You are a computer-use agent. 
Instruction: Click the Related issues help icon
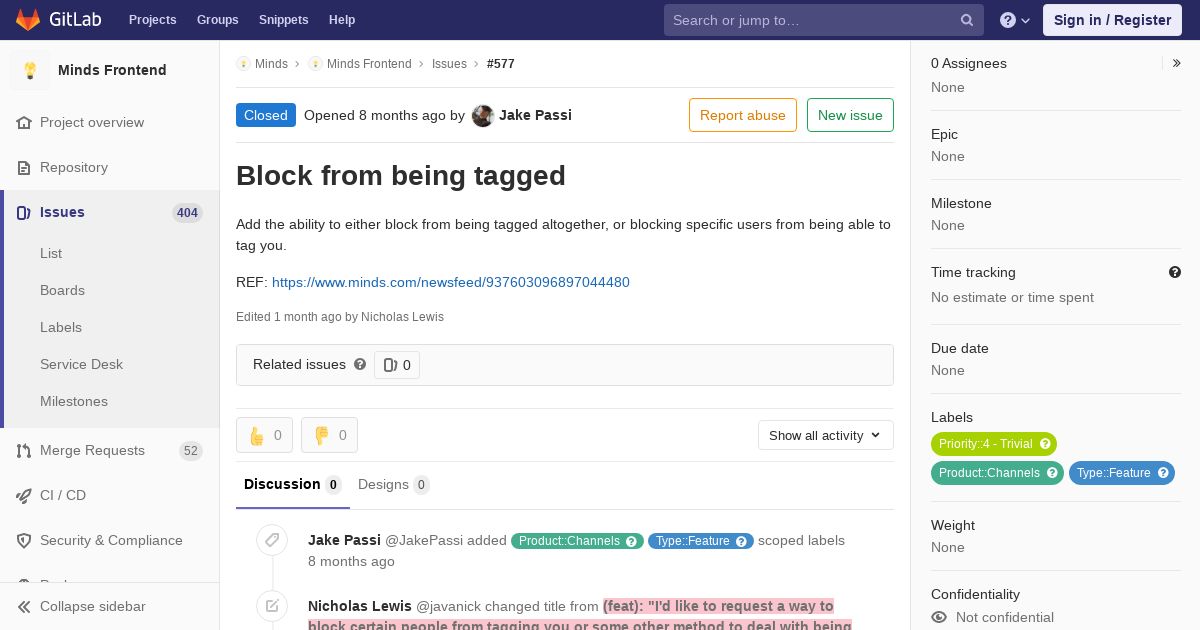click(360, 365)
